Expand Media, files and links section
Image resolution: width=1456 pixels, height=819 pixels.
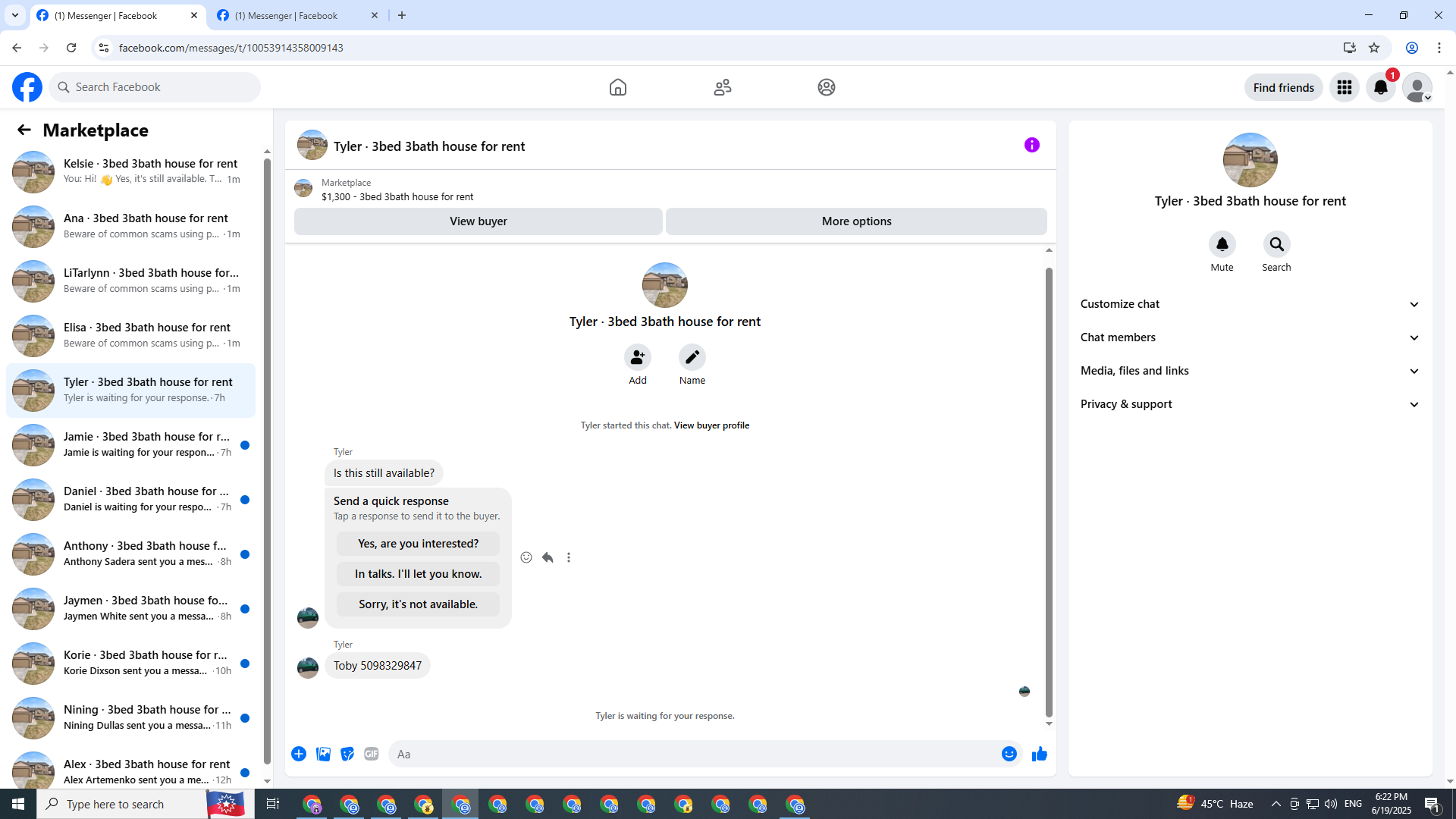[1250, 371]
